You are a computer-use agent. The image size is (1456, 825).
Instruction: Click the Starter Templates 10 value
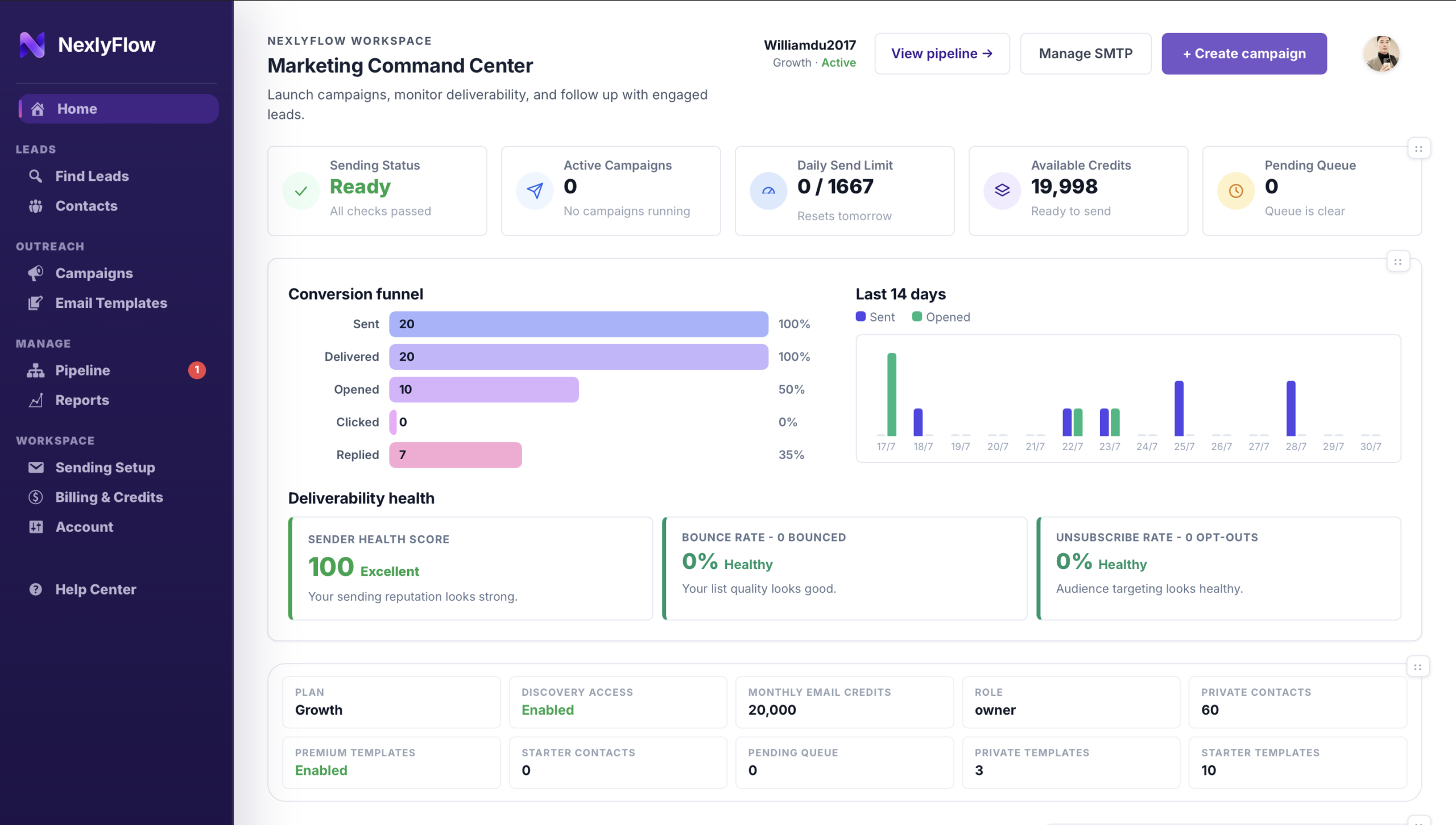pos(1209,770)
